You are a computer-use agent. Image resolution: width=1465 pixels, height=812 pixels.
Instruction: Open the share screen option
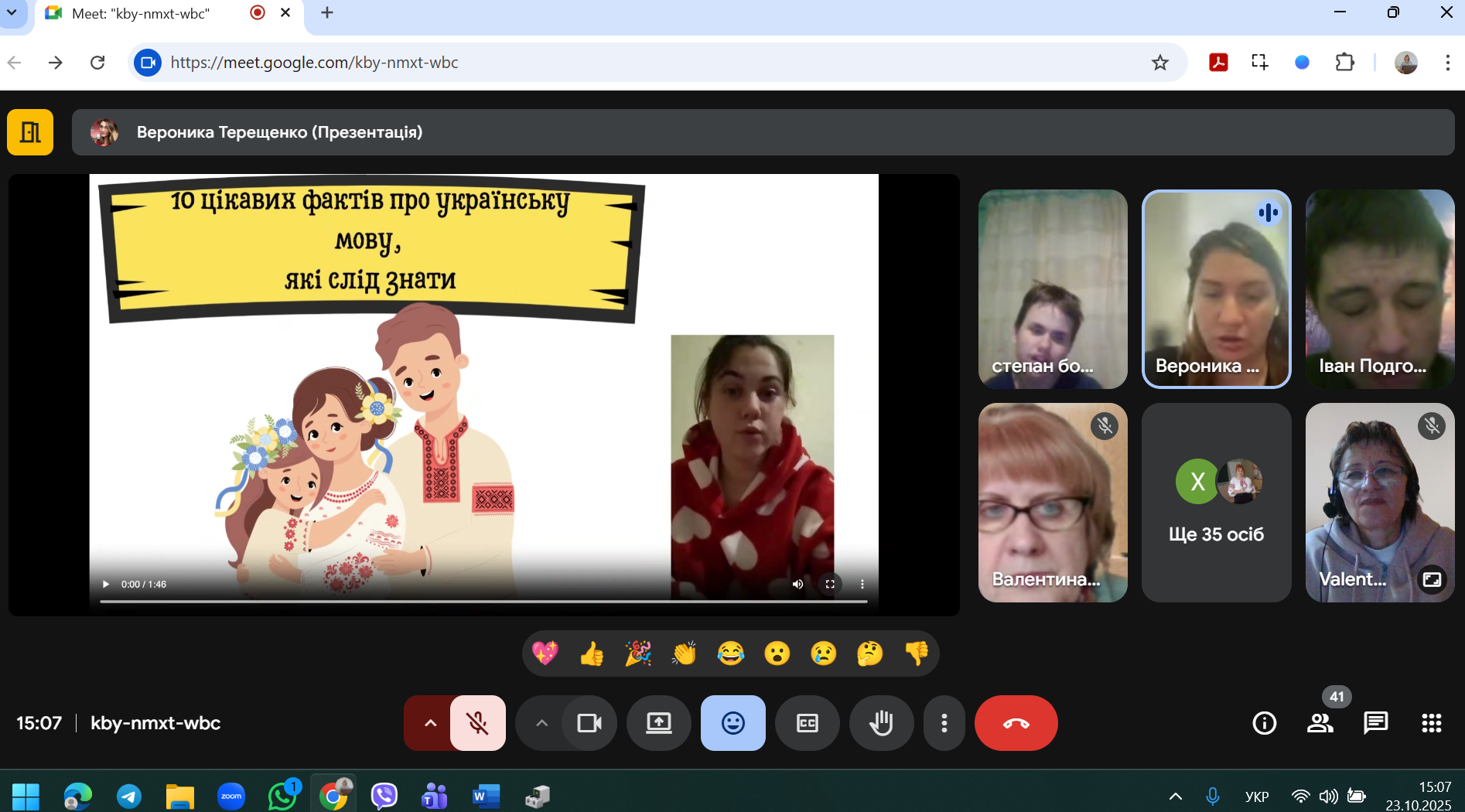(658, 723)
